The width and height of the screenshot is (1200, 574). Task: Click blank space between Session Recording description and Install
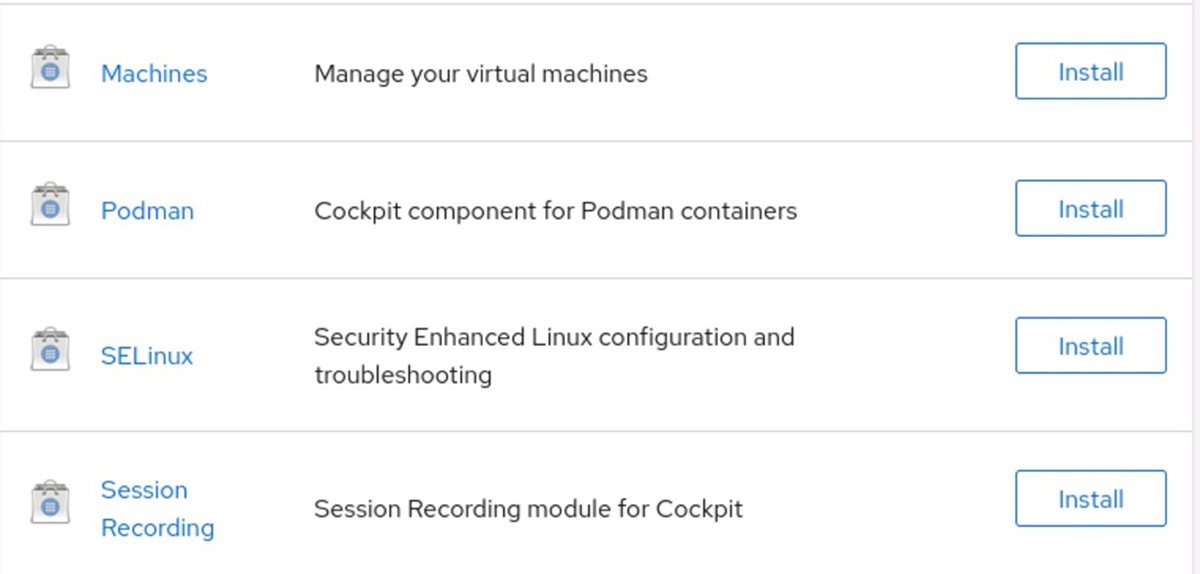880,508
